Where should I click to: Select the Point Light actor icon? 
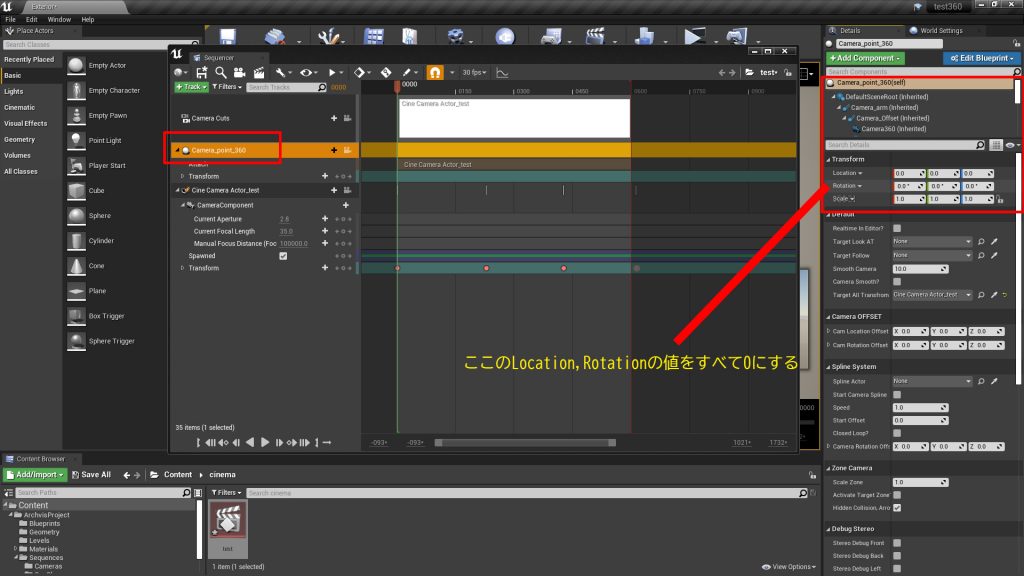pyautogui.click(x=76, y=140)
